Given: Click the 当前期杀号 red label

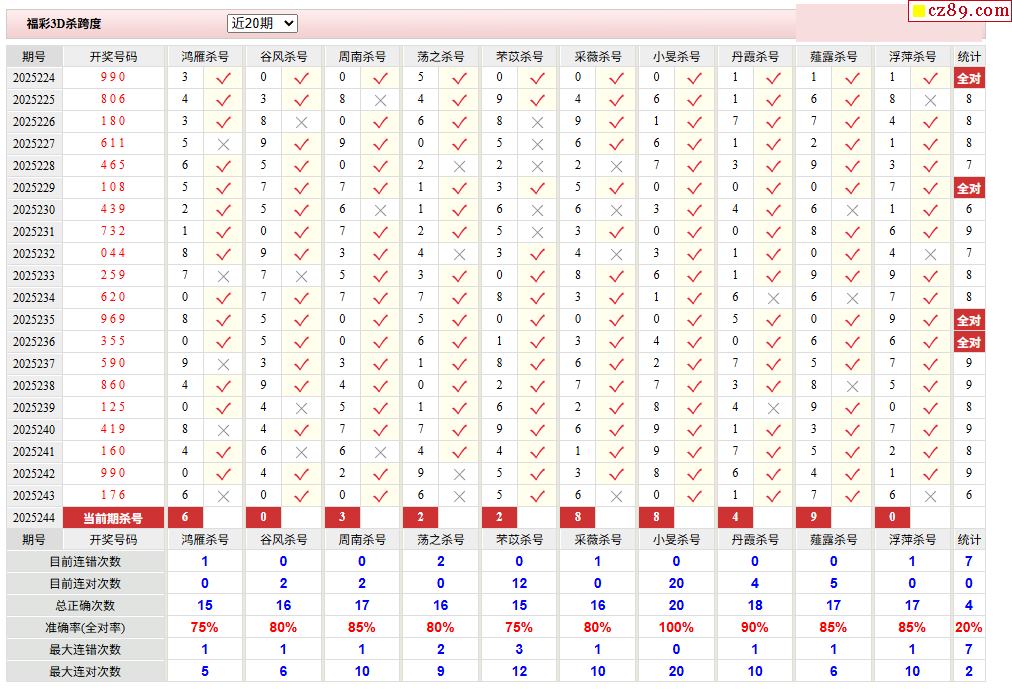Looking at the screenshot, I should tap(114, 518).
